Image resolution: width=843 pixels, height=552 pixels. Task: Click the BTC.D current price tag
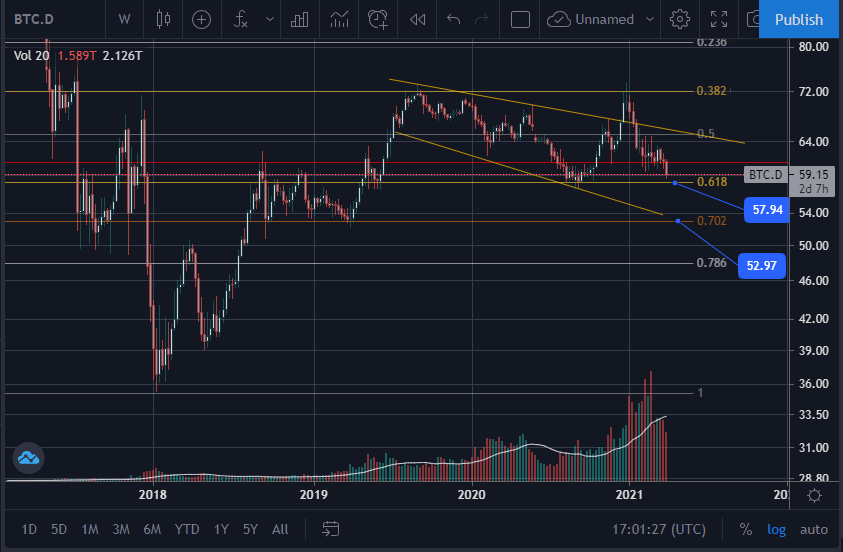point(766,175)
